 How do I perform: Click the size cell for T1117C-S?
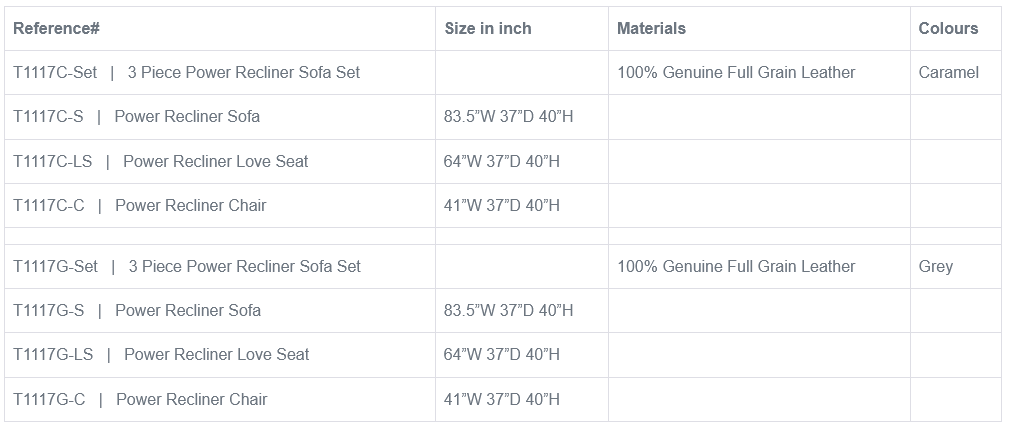(x=509, y=117)
